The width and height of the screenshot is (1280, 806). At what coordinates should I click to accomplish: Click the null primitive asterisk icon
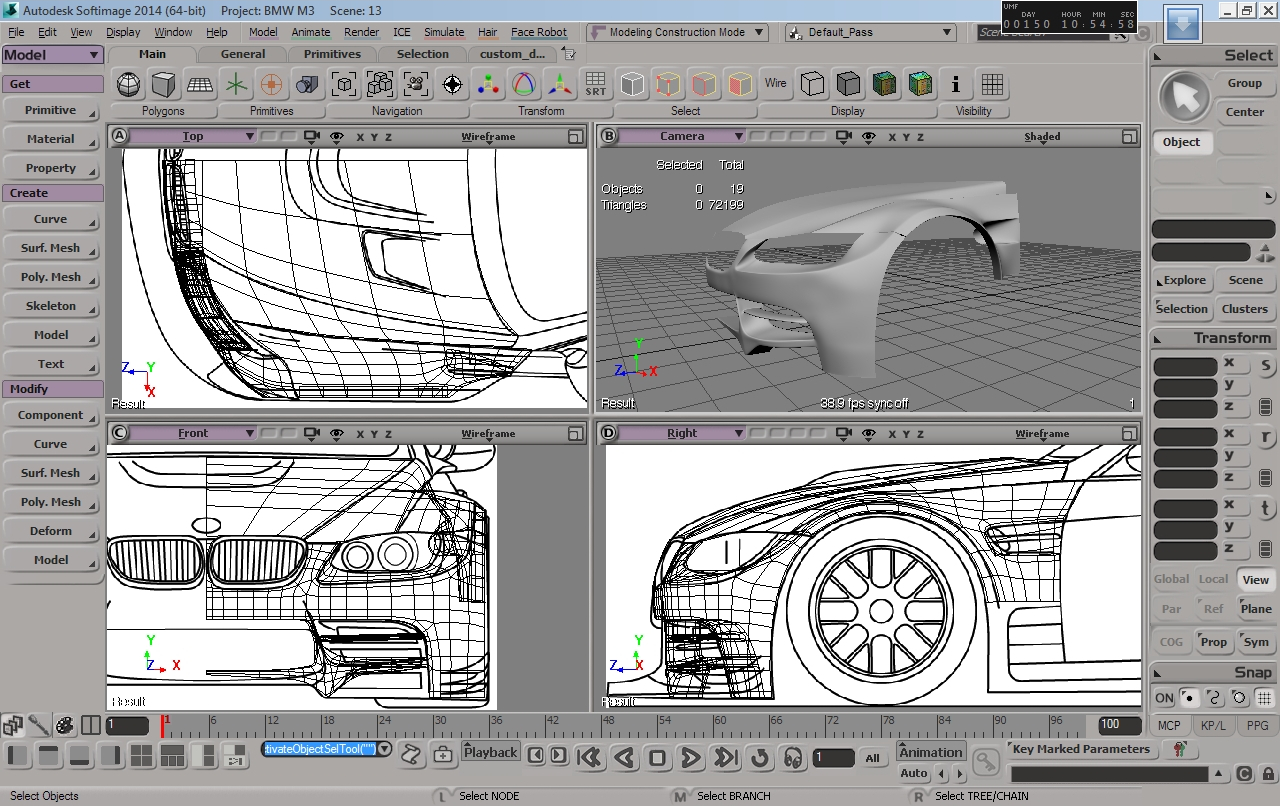click(236, 84)
